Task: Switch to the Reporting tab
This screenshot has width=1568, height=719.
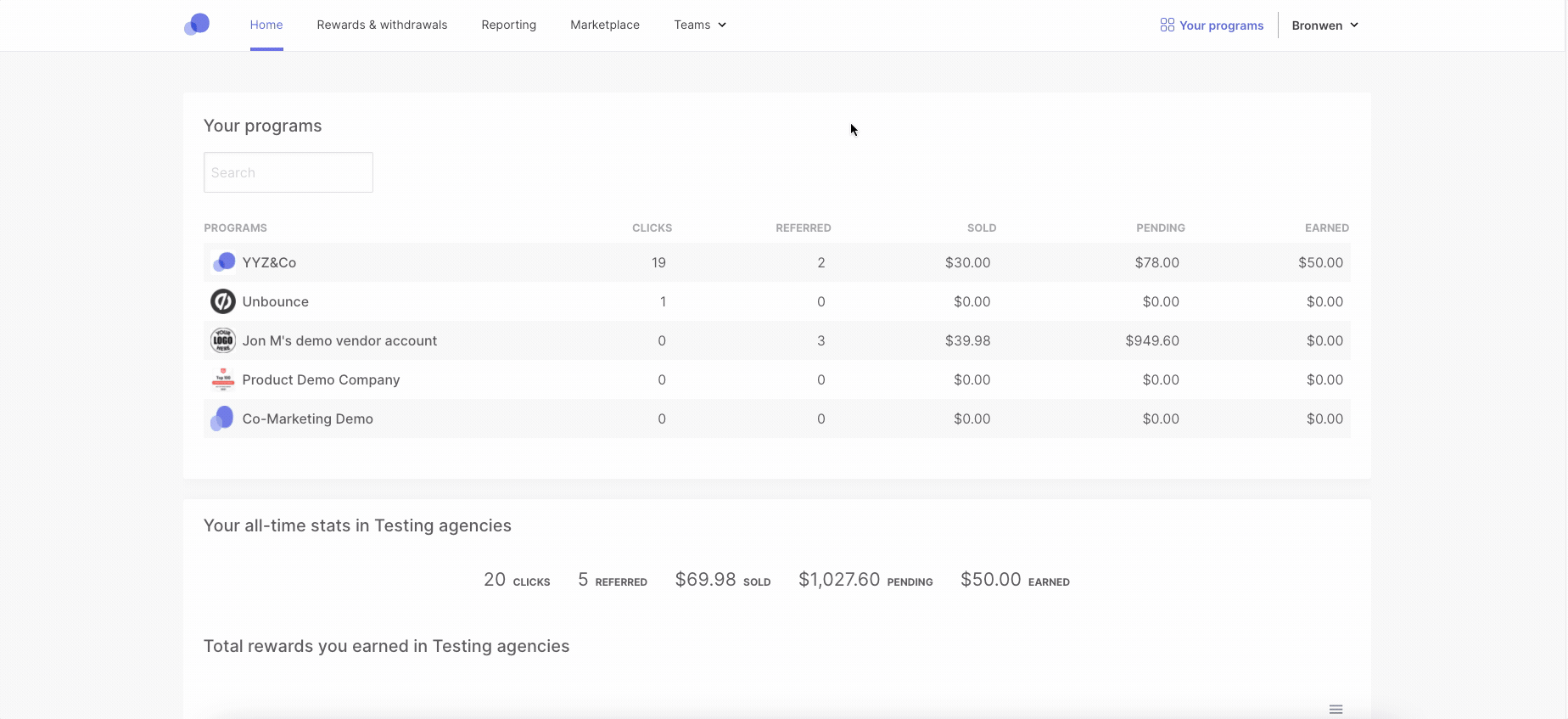Action: (x=508, y=25)
